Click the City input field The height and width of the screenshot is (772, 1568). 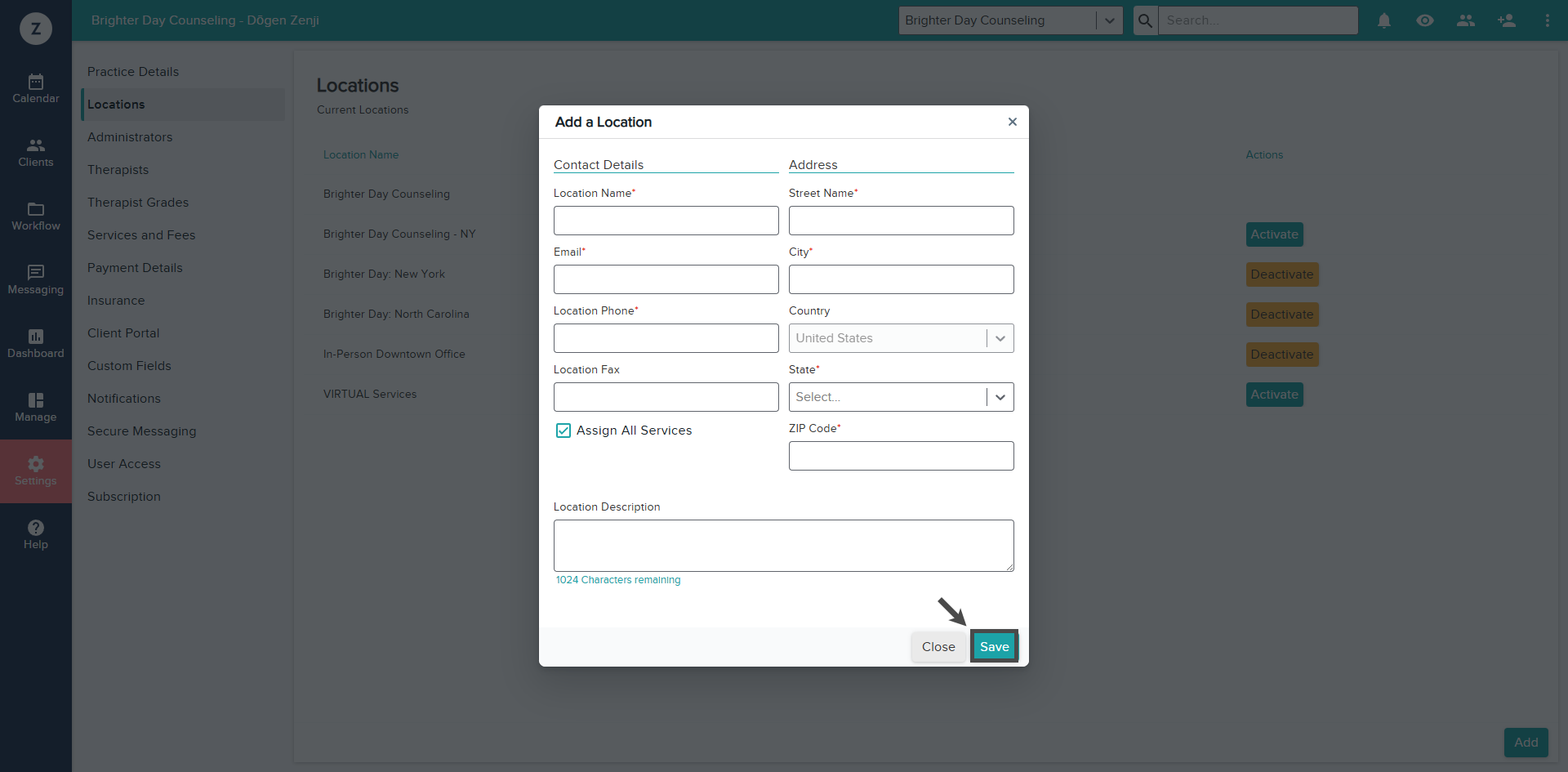(x=902, y=279)
